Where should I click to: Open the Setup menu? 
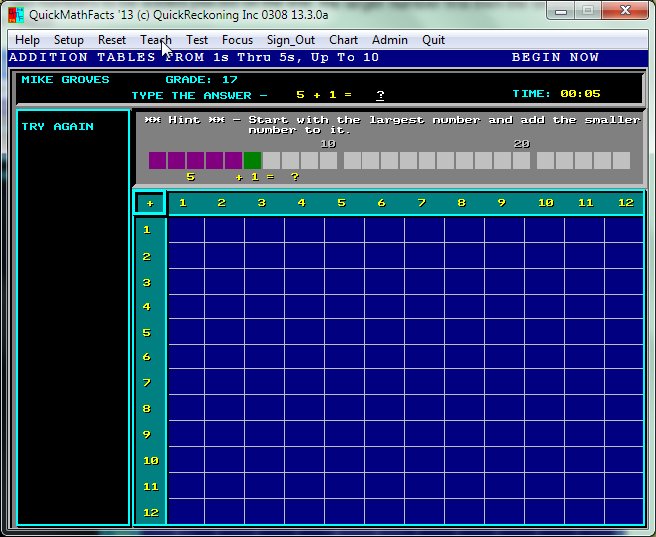tap(69, 40)
